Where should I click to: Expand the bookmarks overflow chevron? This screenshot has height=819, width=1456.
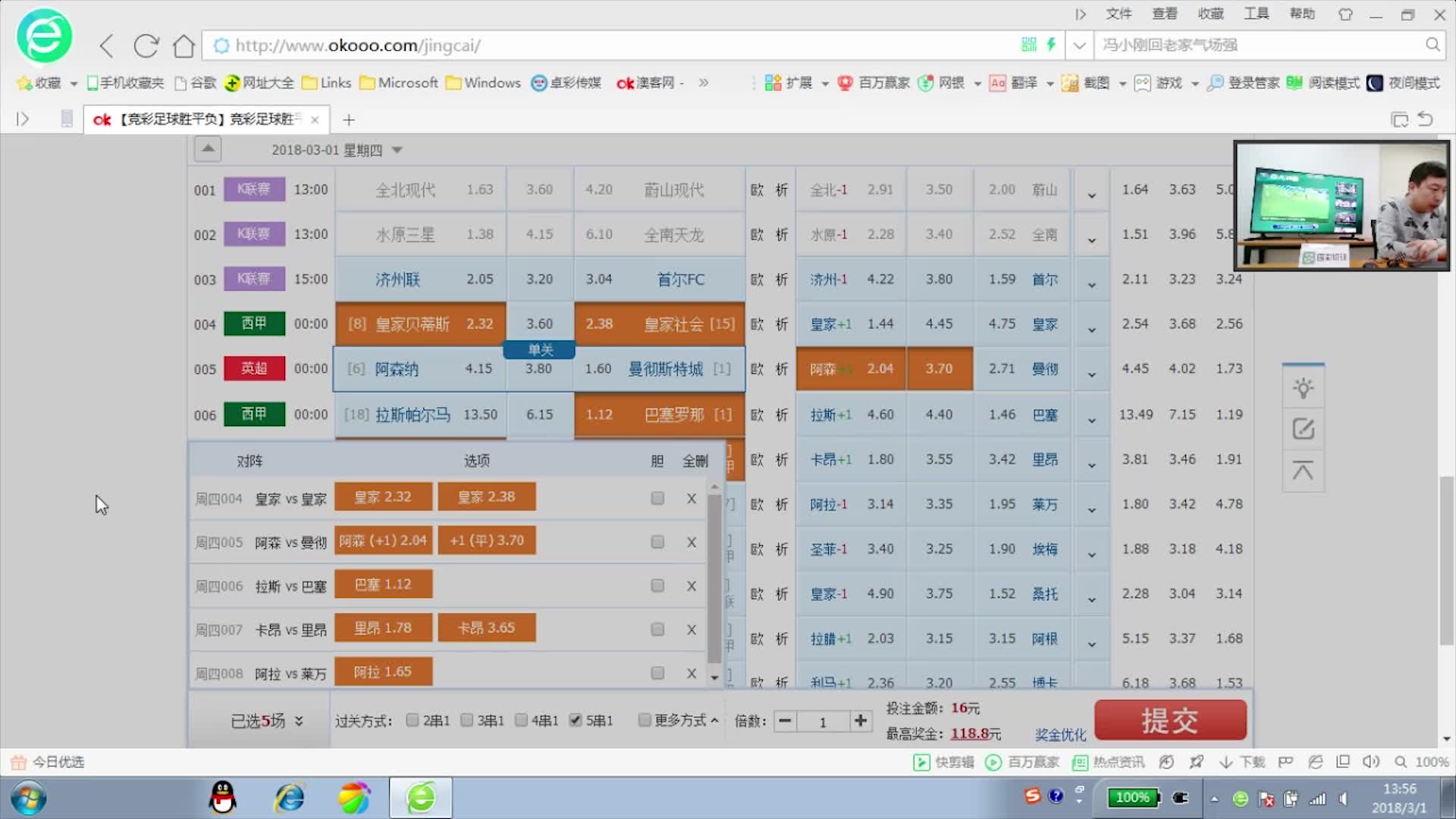[x=704, y=83]
